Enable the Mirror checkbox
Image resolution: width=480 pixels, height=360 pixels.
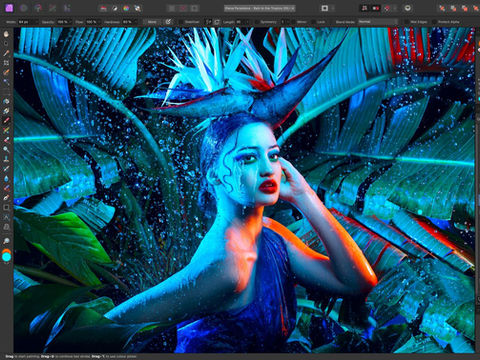(x=293, y=22)
